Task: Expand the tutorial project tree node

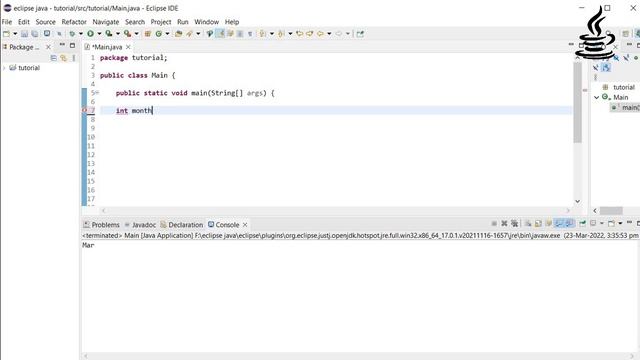Action: click(4, 68)
